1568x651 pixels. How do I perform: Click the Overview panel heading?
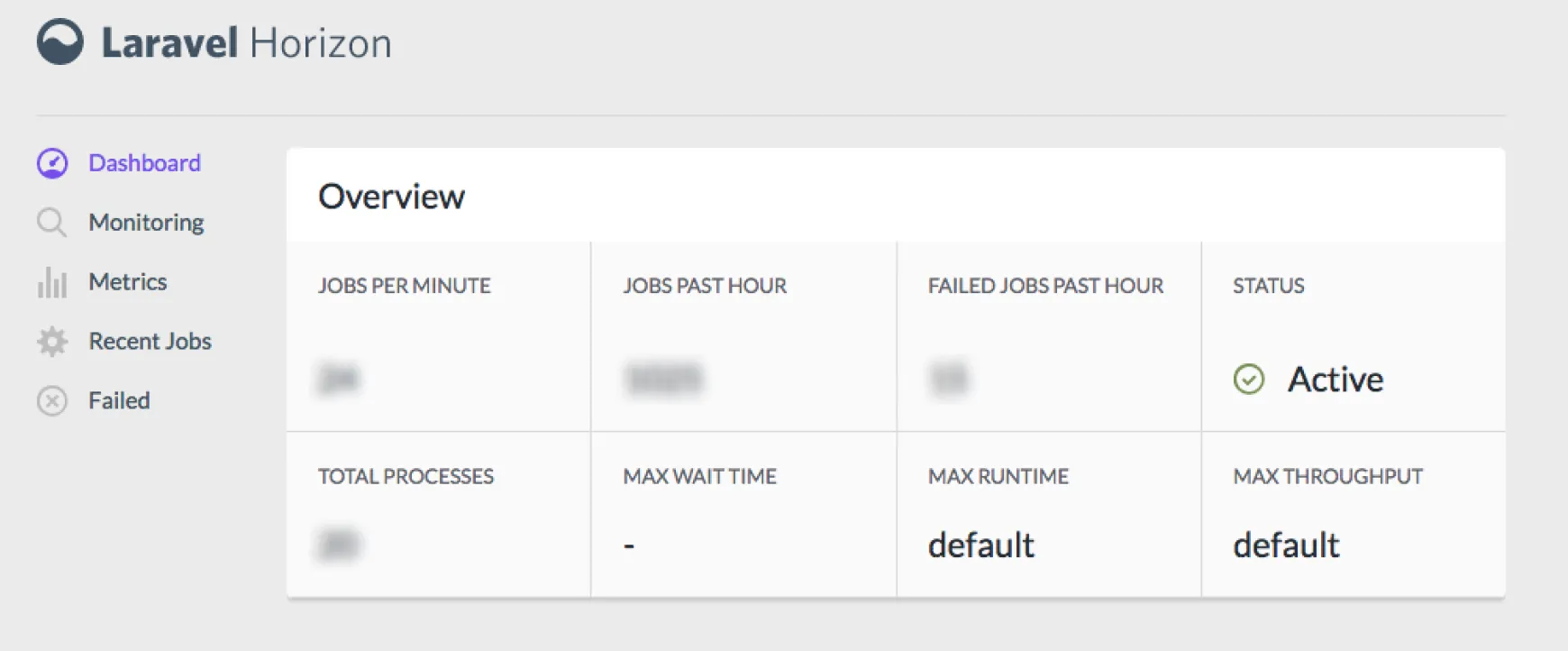(392, 196)
